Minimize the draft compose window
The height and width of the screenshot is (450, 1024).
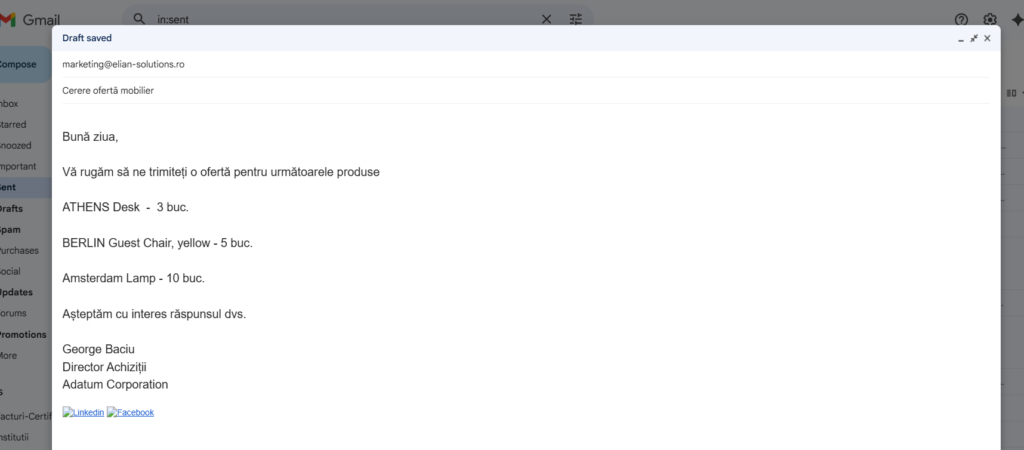pyautogui.click(x=961, y=38)
